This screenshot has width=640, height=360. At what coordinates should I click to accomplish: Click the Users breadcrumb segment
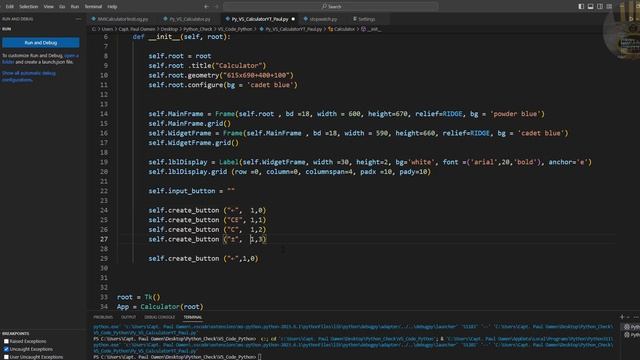(x=107, y=29)
